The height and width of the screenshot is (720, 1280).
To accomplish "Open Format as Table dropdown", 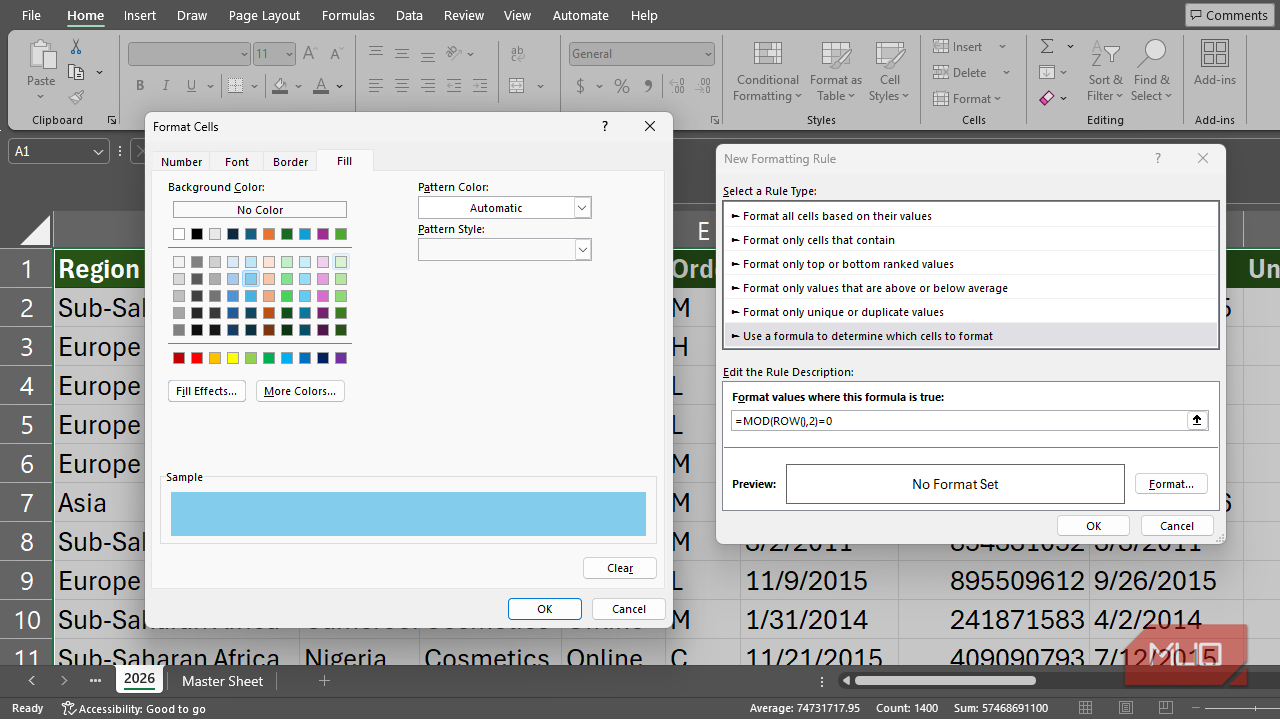I will pyautogui.click(x=836, y=72).
